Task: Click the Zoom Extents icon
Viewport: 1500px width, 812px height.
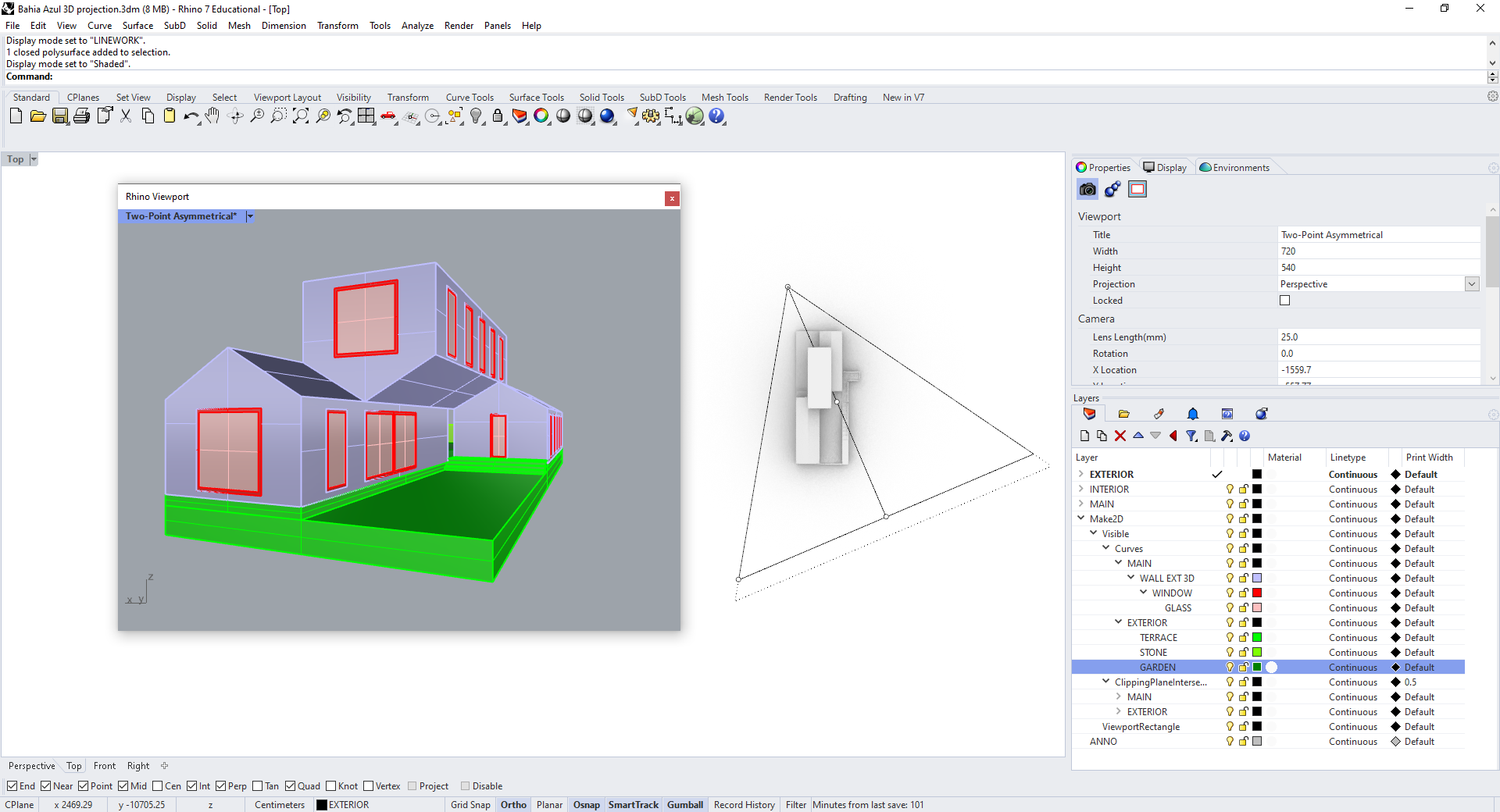Action: click(x=301, y=116)
